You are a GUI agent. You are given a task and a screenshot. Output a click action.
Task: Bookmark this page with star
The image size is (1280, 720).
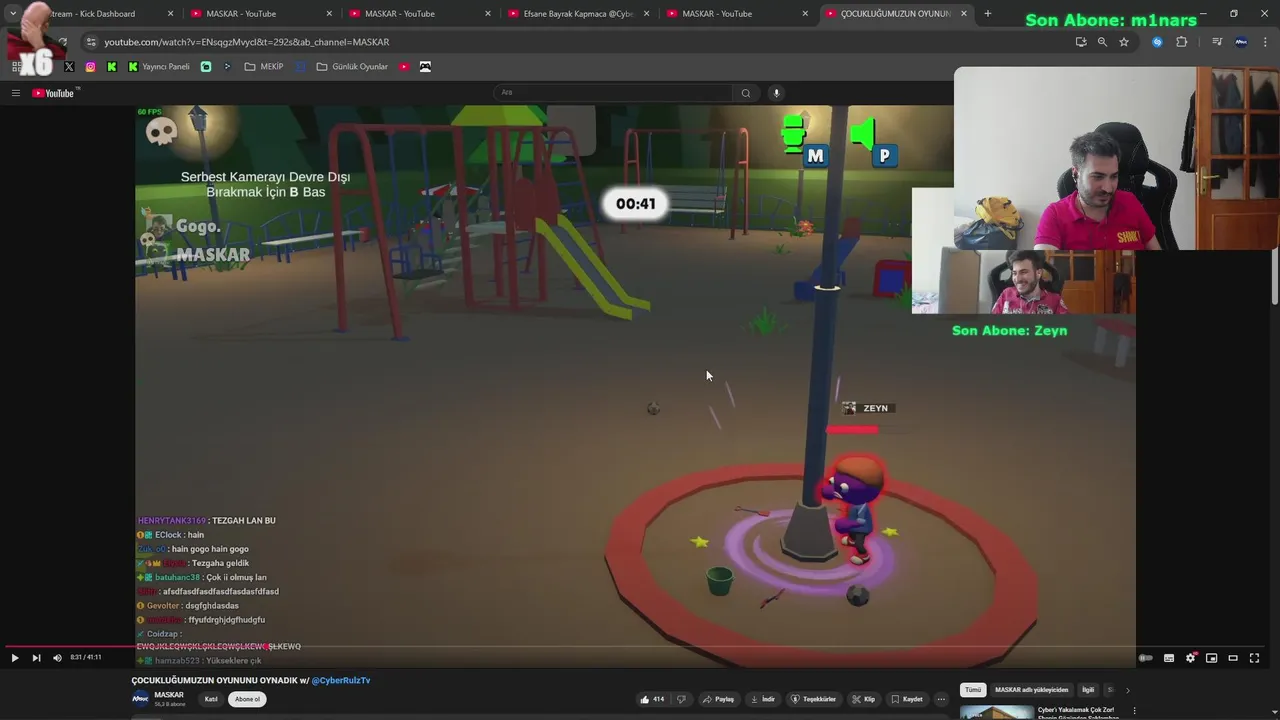1124,42
